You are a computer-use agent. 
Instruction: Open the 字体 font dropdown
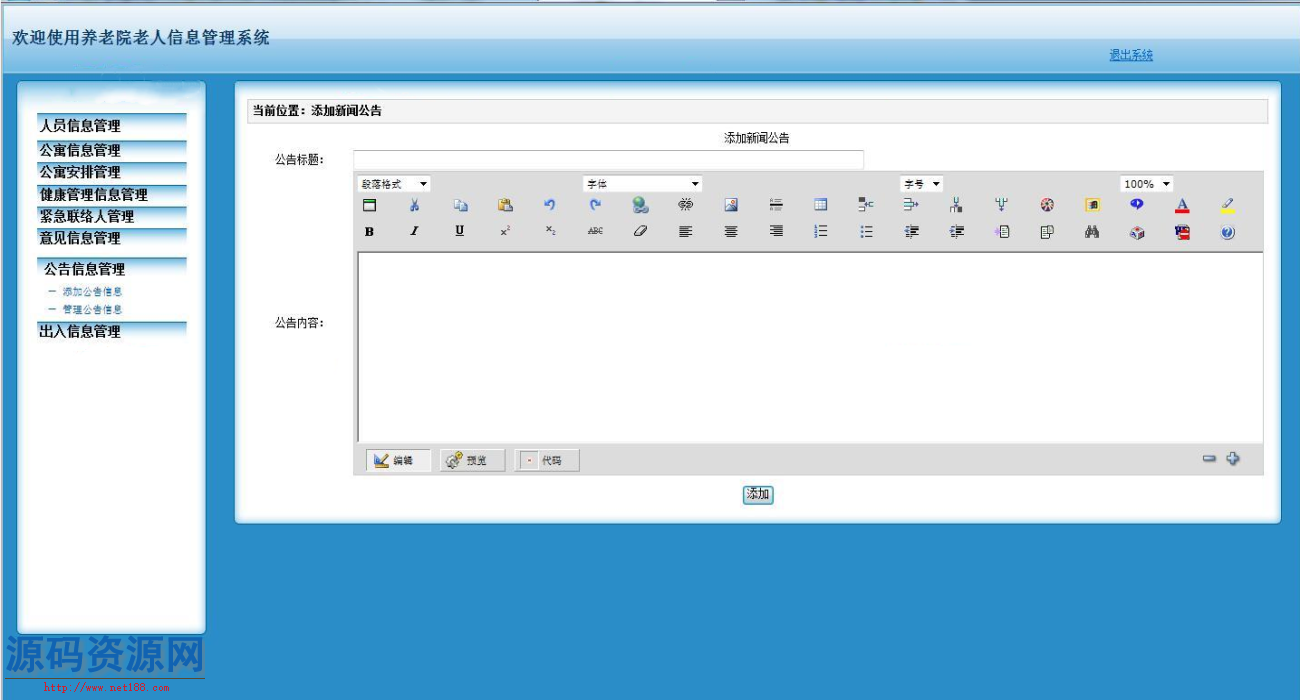click(x=642, y=184)
